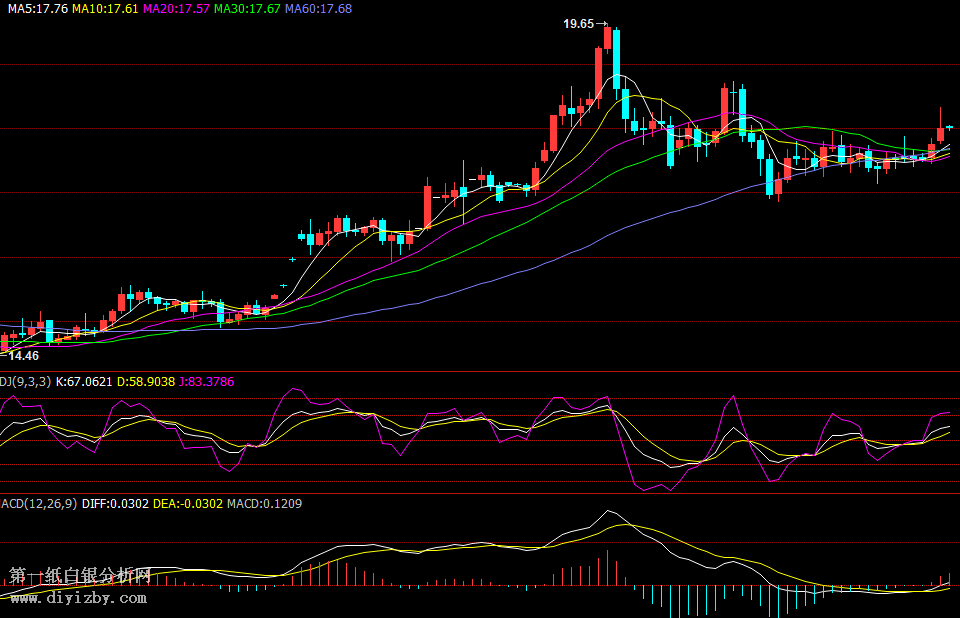
Task: Select the magenta J:83.3786 value label
Action: coord(207,381)
